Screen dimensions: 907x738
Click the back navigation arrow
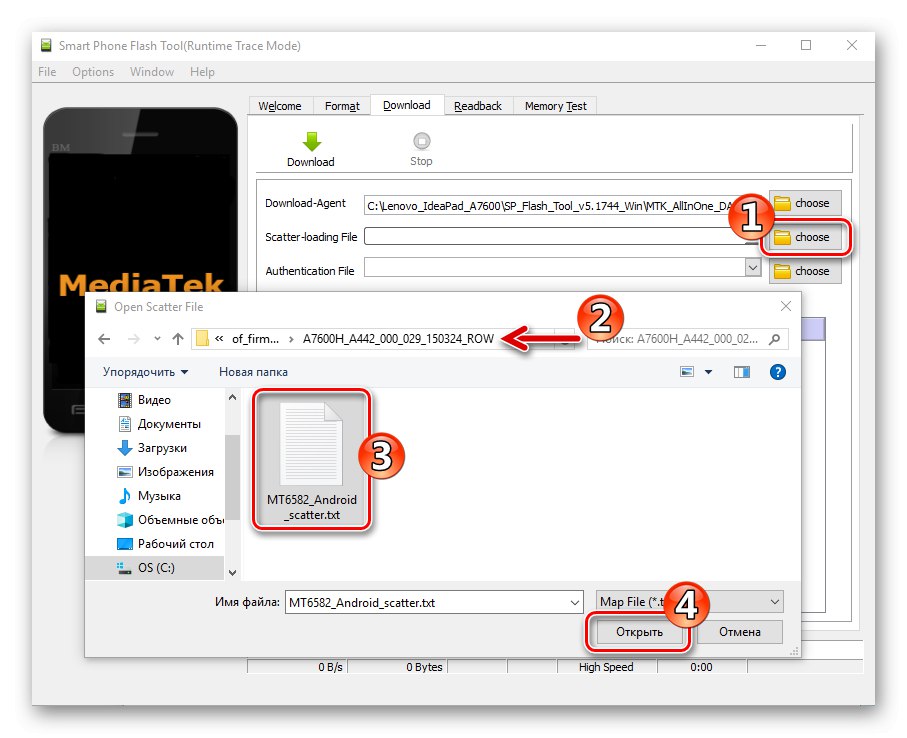click(104, 338)
